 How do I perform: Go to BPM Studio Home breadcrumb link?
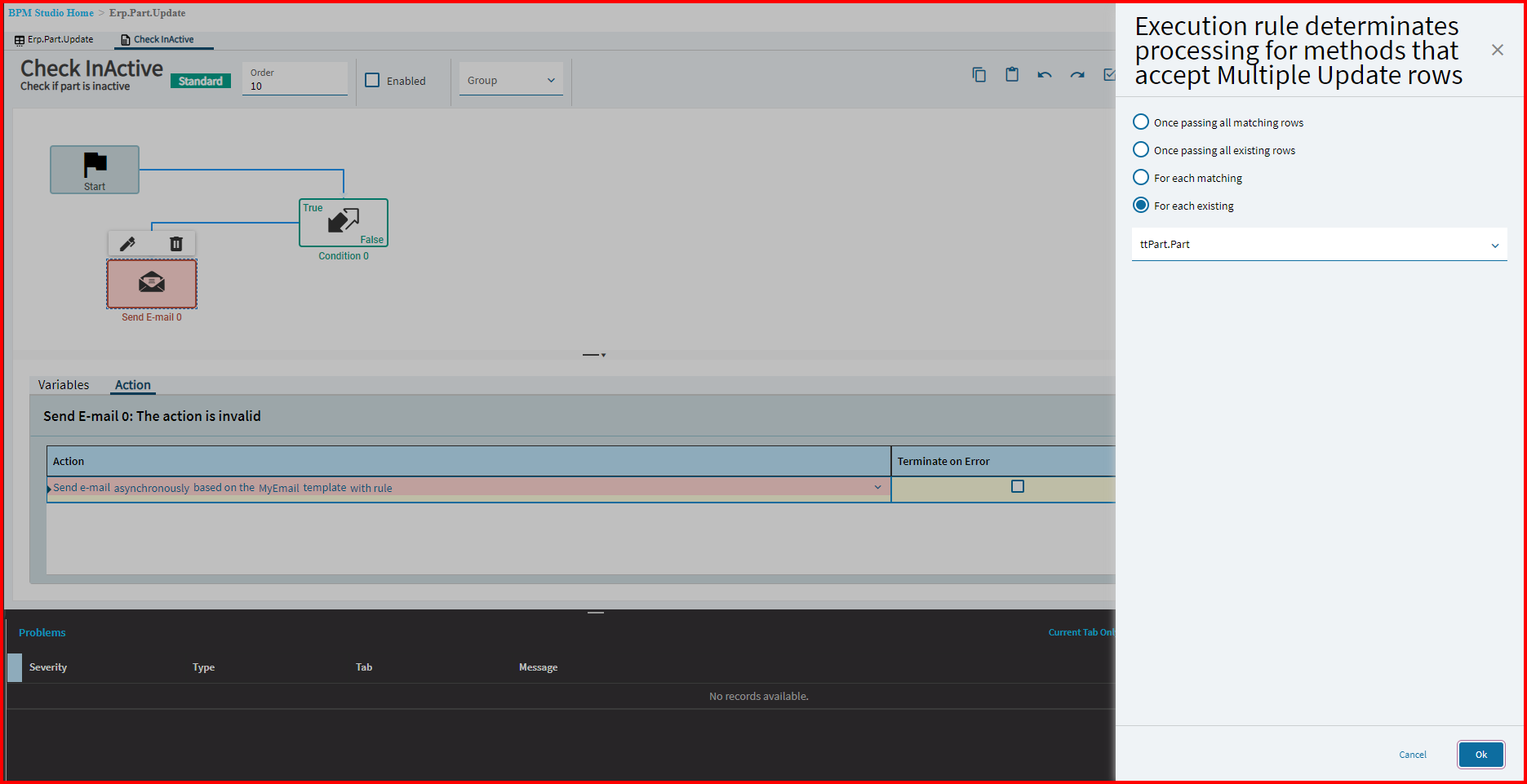click(51, 13)
